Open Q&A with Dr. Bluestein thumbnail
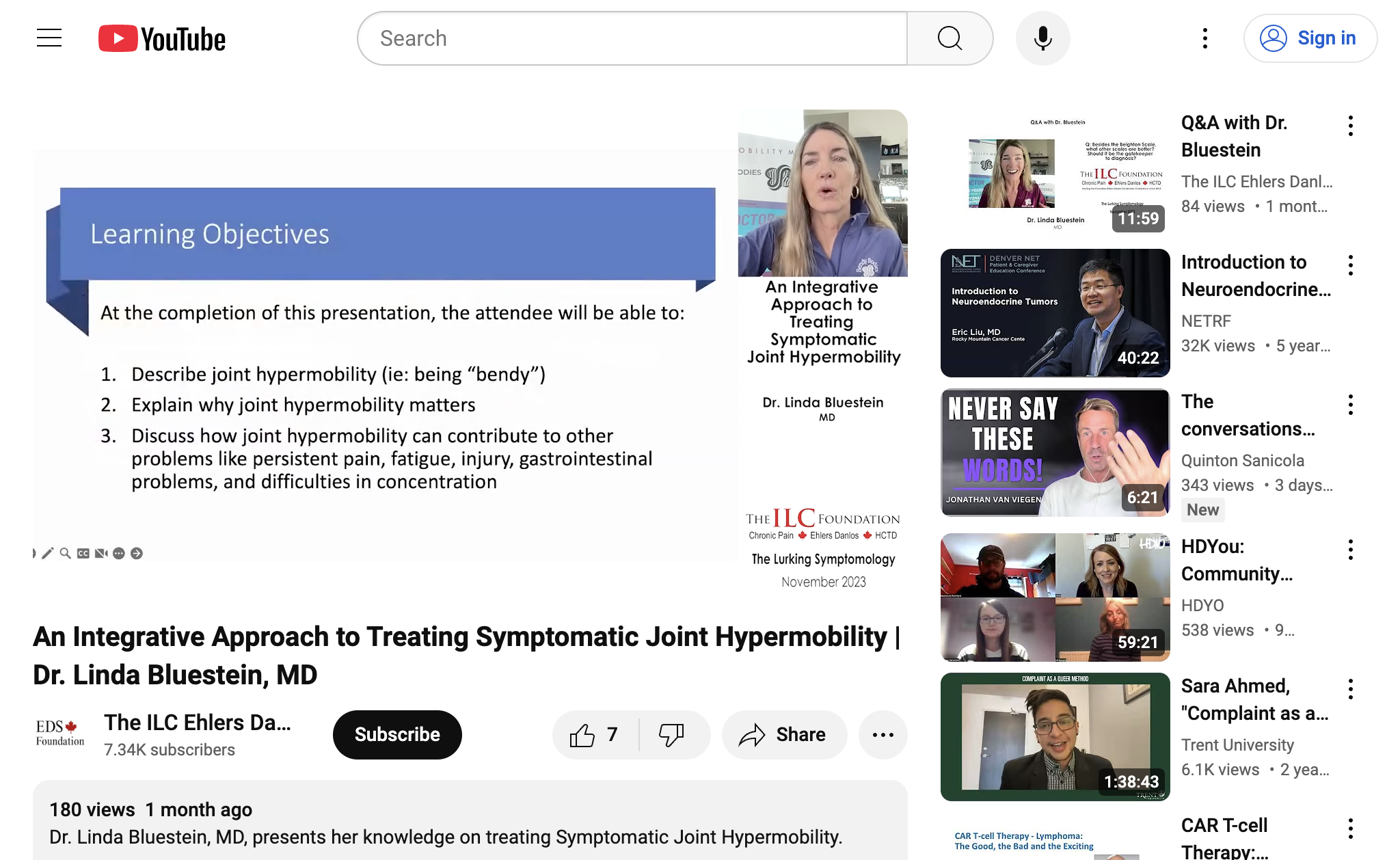The height and width of the screenshot is (860, 1400). pos(1055,174)
